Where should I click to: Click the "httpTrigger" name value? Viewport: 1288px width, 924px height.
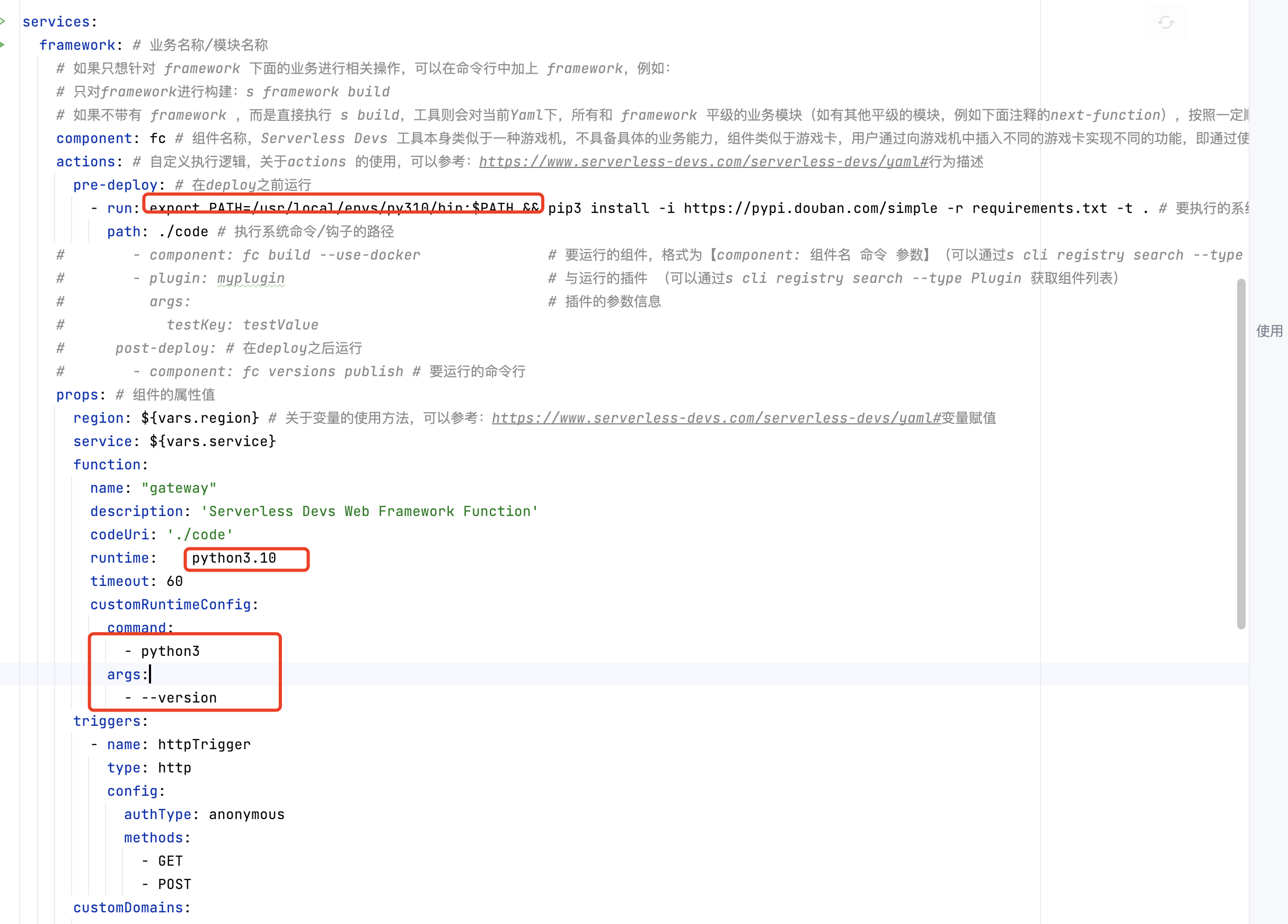pos(205,744)
